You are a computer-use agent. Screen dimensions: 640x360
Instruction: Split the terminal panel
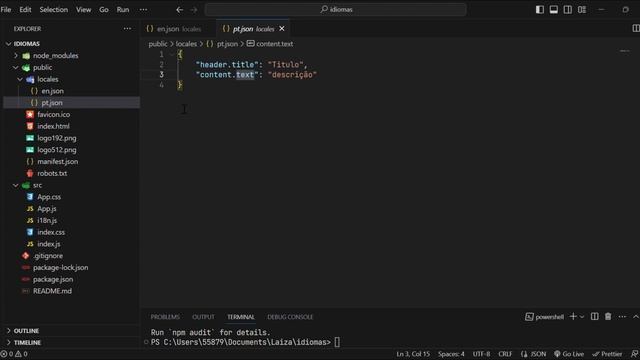click(x=595, y=317)
